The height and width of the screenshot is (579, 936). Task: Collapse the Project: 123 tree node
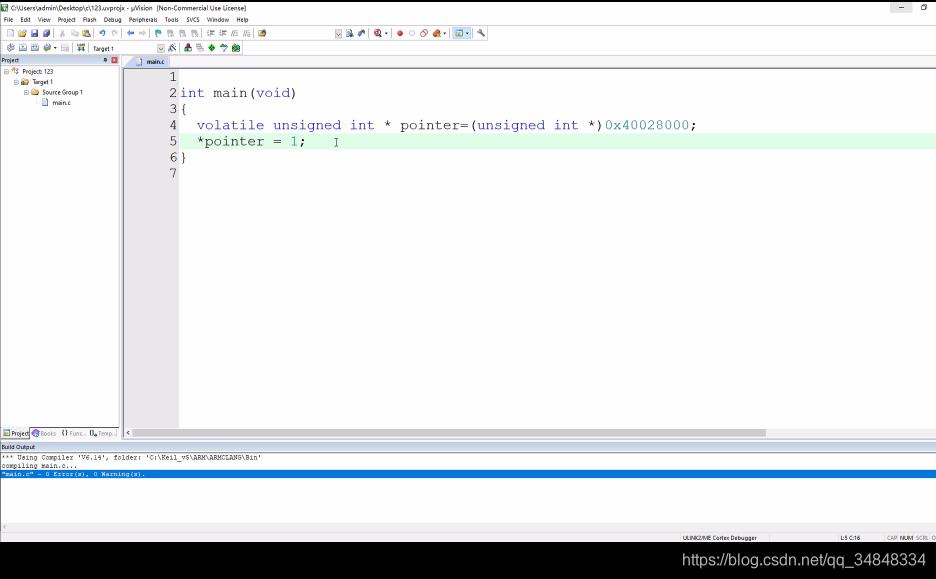point(7,72)
